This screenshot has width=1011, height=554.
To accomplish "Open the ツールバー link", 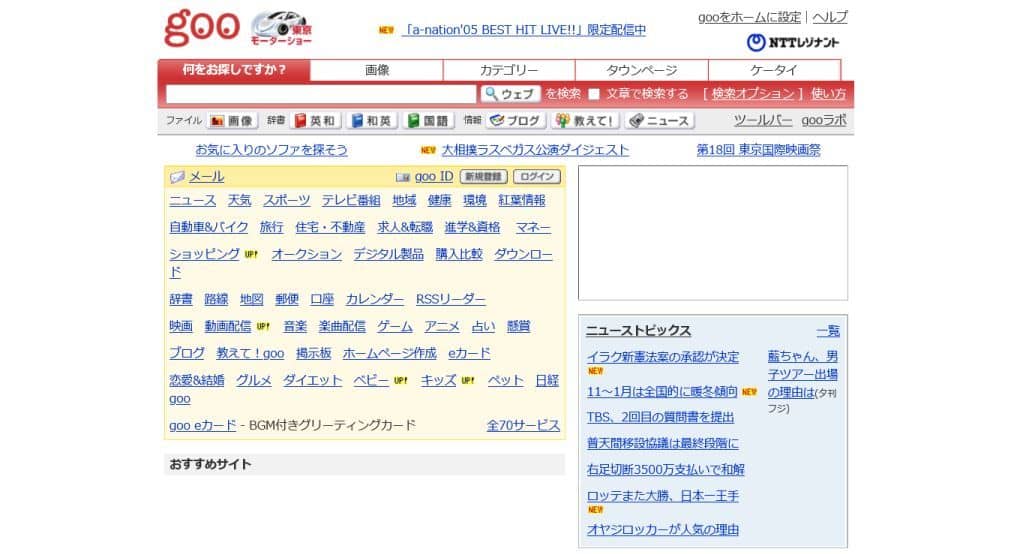I will (763, 121).
